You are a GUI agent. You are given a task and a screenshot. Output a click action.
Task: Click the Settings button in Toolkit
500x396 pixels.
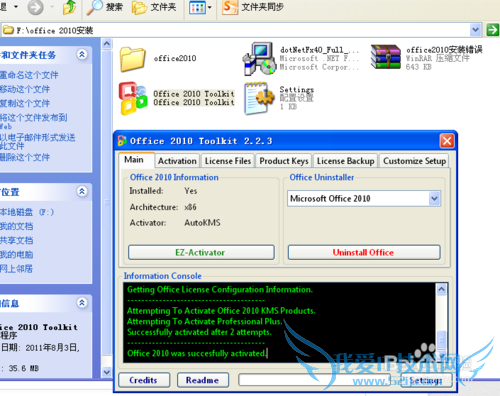[426, 380]
